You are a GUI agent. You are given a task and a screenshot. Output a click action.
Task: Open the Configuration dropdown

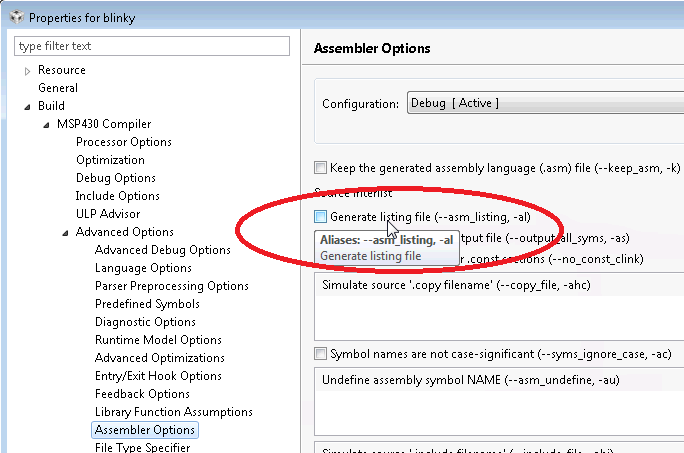(544, 103)
